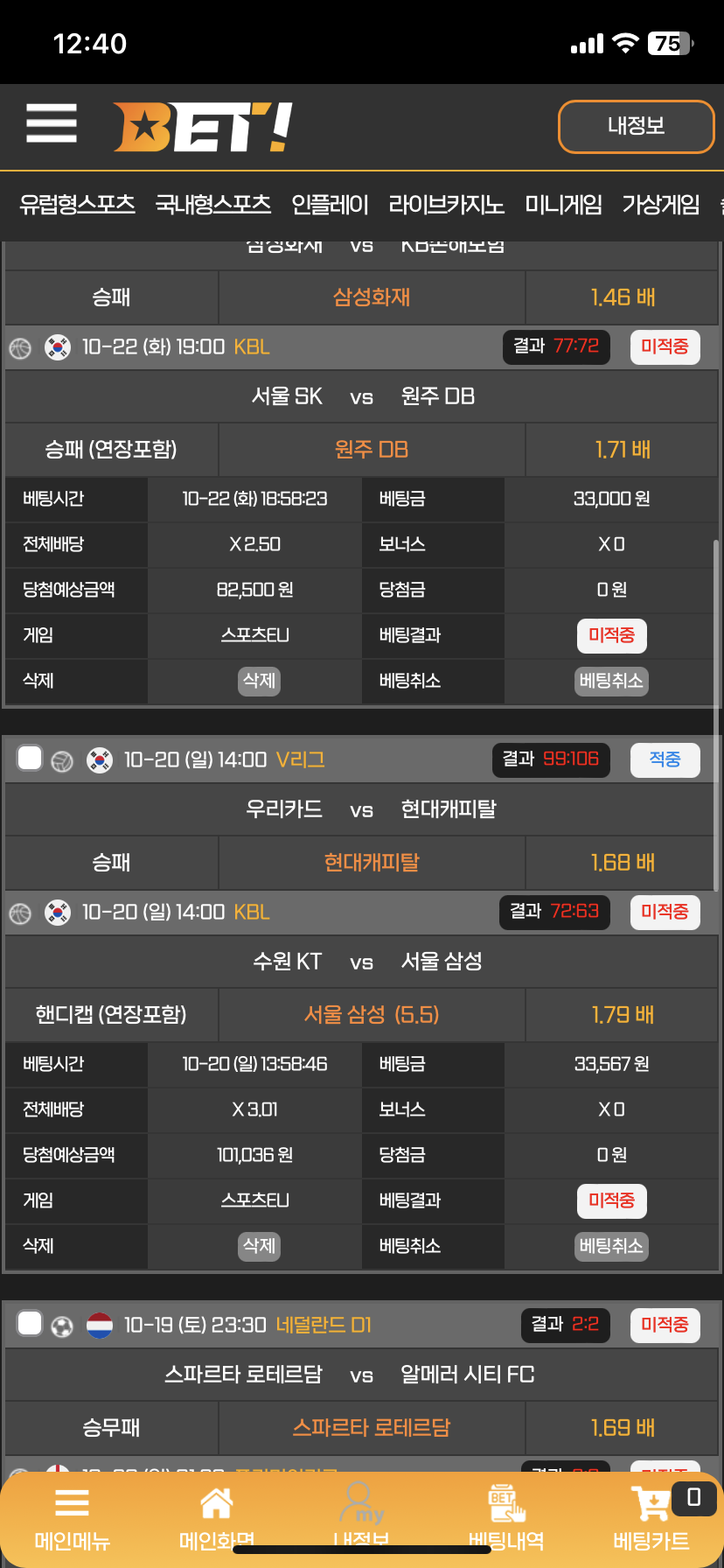The height and width of the screenshot is (1568, 724).
Task: Tap the soccer ball icon beside 네덜란드 D1
Action: 62,1326
